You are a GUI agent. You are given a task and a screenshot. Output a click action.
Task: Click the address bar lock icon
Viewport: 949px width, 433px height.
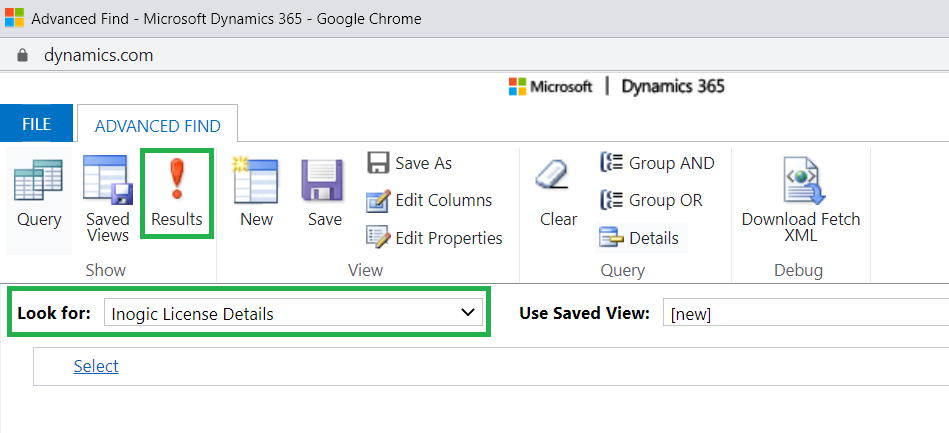(23, 55)
